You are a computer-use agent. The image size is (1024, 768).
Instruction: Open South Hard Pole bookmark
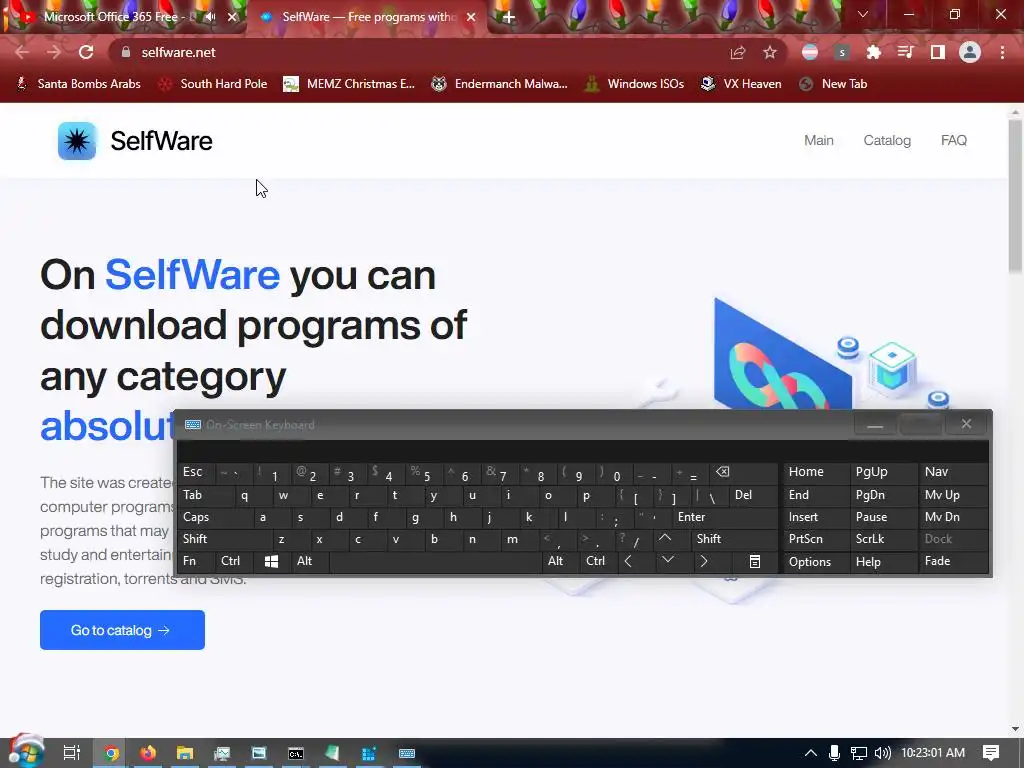click(x=213, y=84)
